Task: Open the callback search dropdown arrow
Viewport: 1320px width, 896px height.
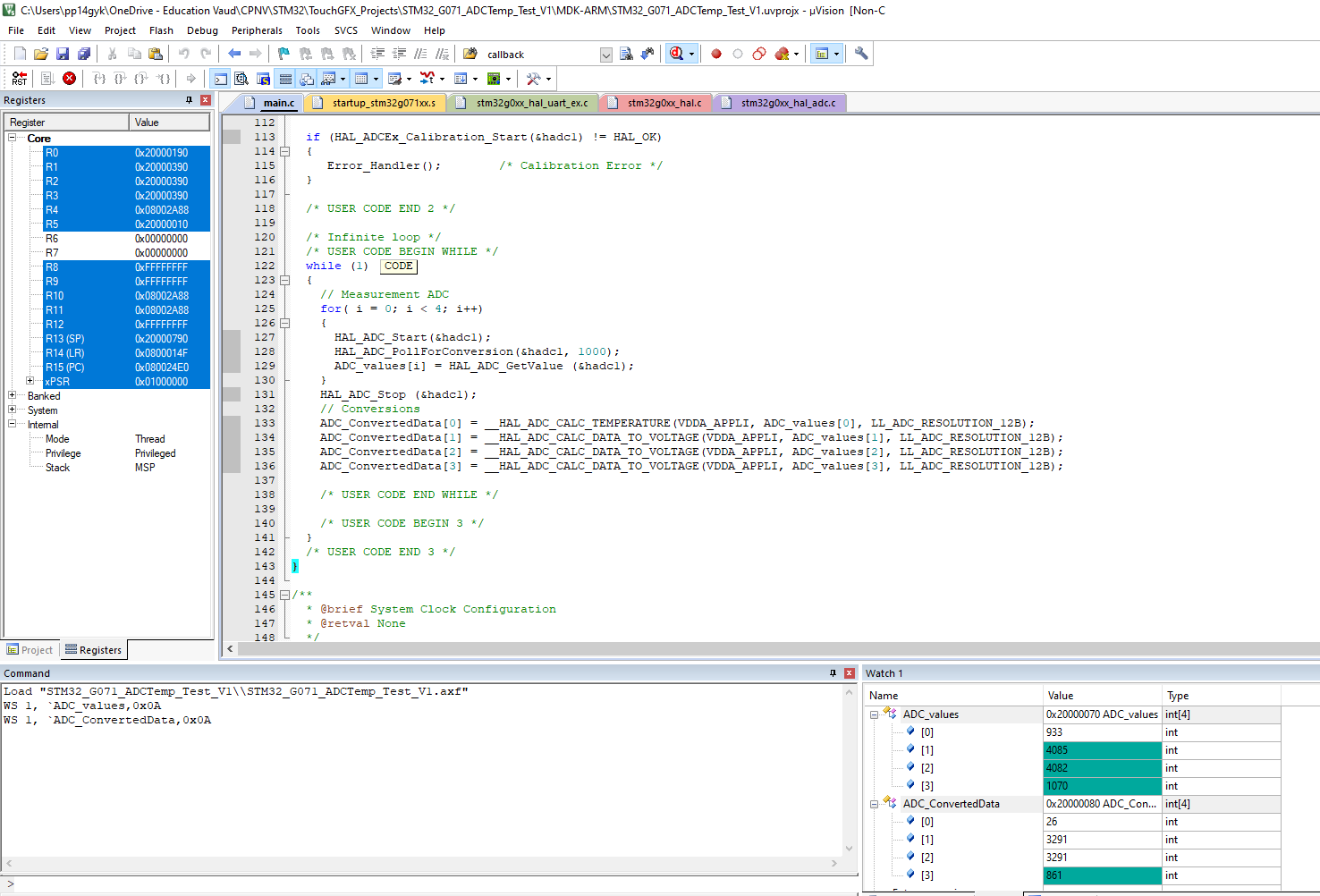Action: point(606,54)
